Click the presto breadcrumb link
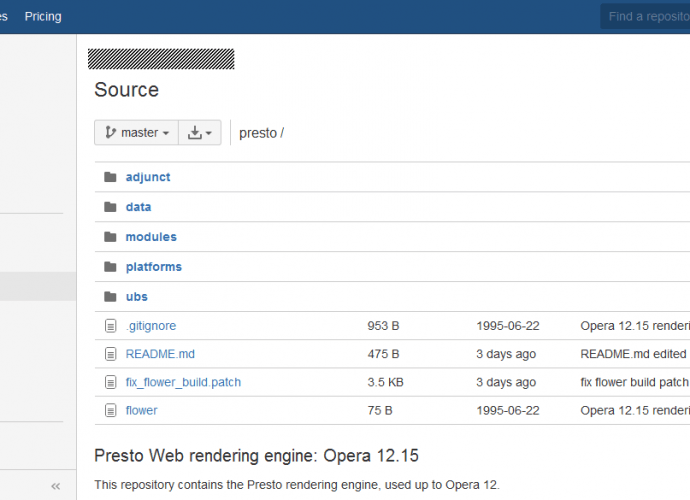This screenshot has width=690, height=500. [x=258, y=133]
